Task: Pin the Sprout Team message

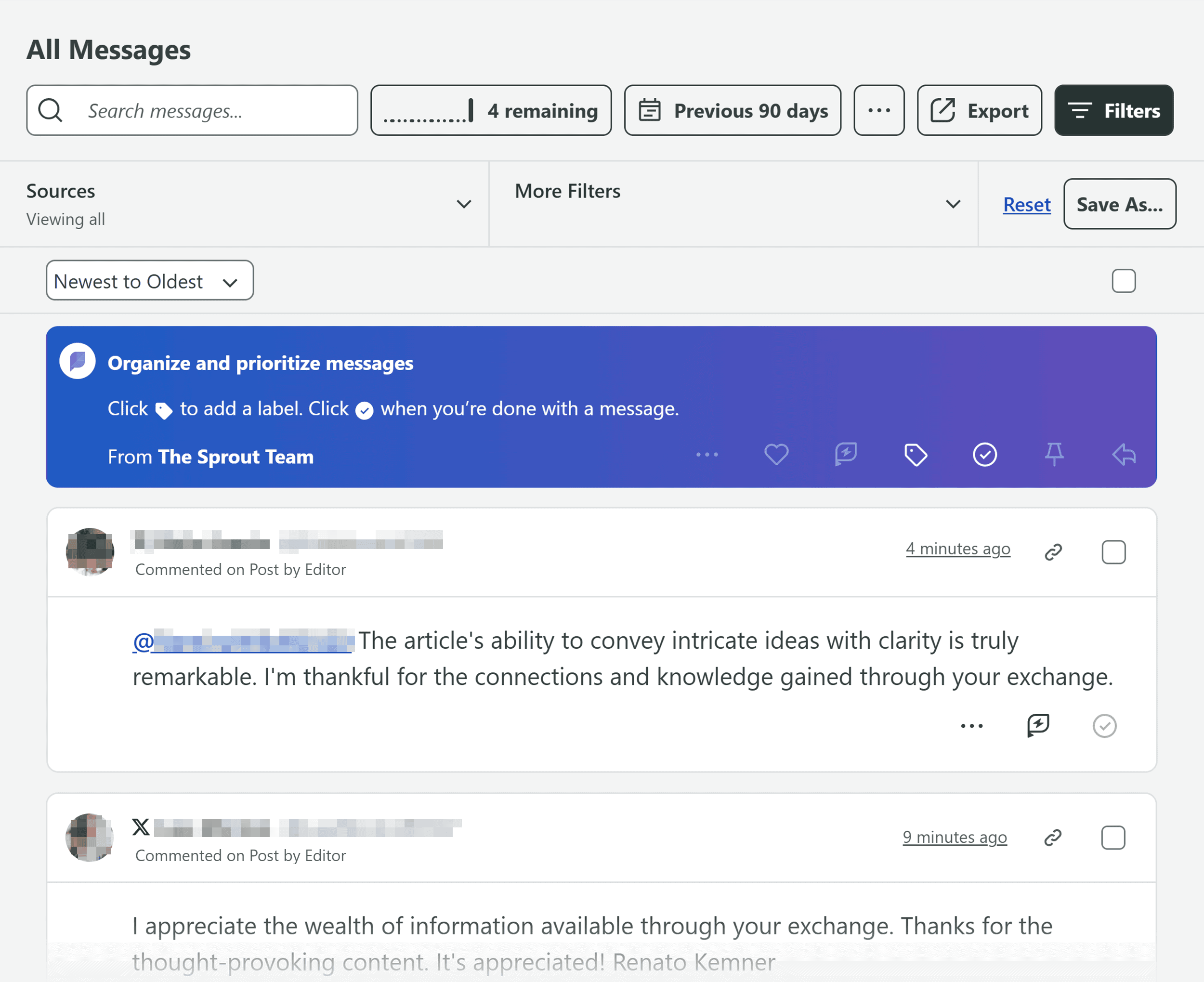Action: pyautogui.click(x=1055, y=454)
